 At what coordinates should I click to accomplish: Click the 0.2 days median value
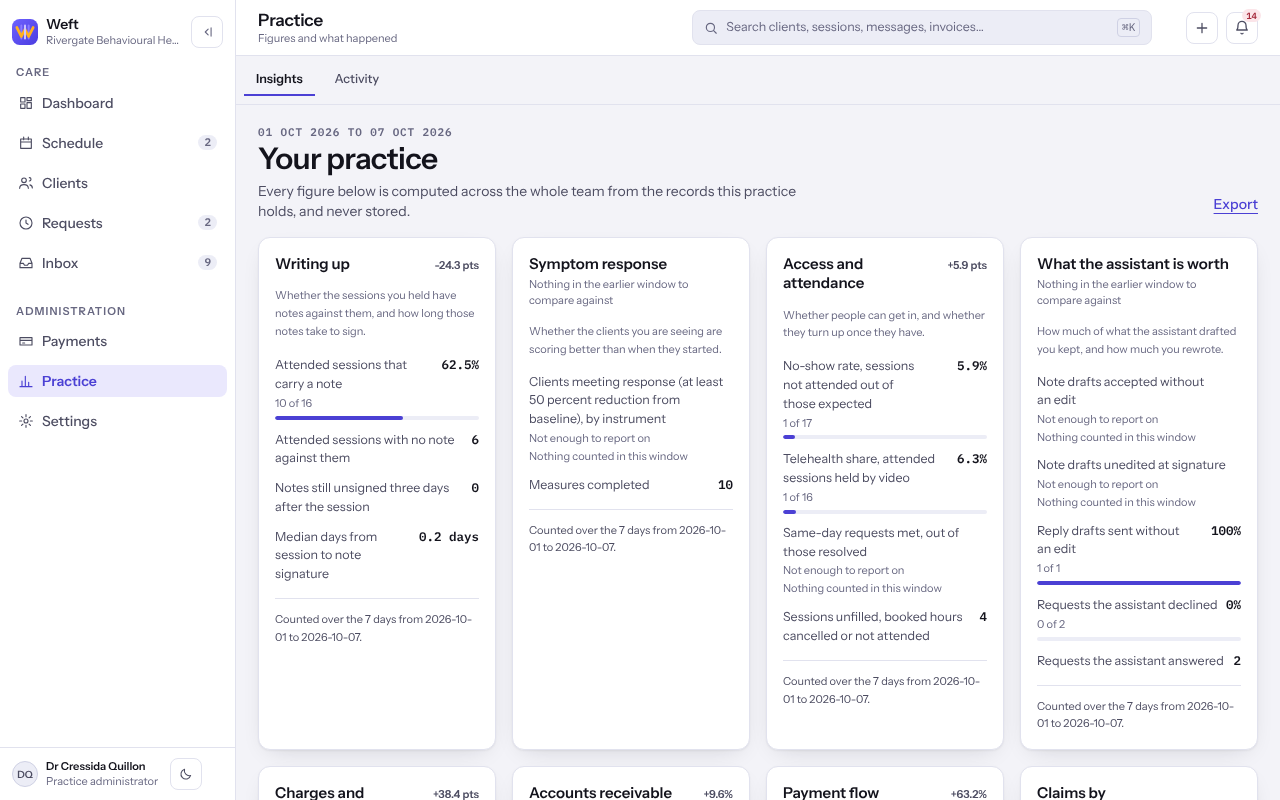click(449, 537)
